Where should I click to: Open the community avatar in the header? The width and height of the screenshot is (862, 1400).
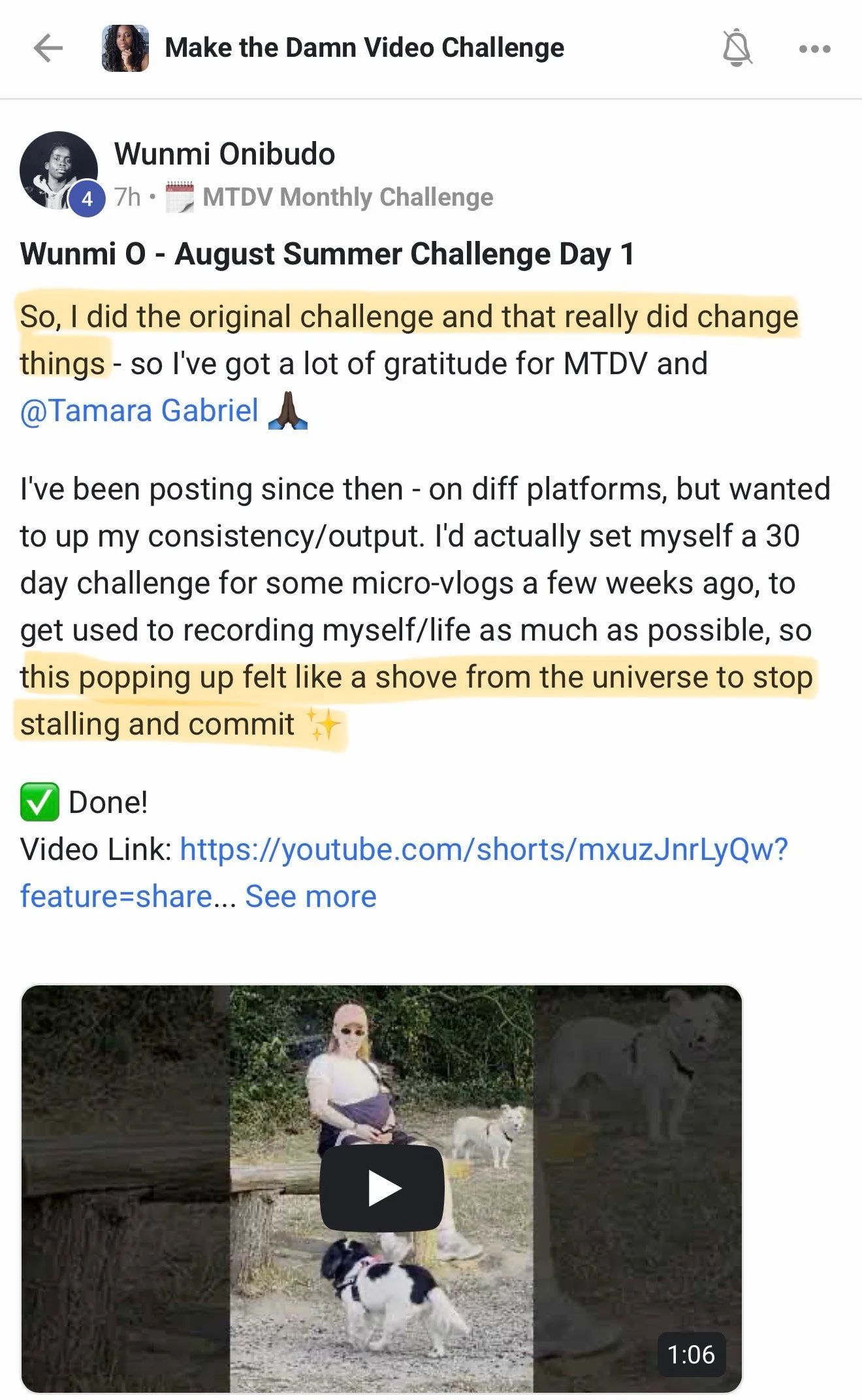click(125, 48)
